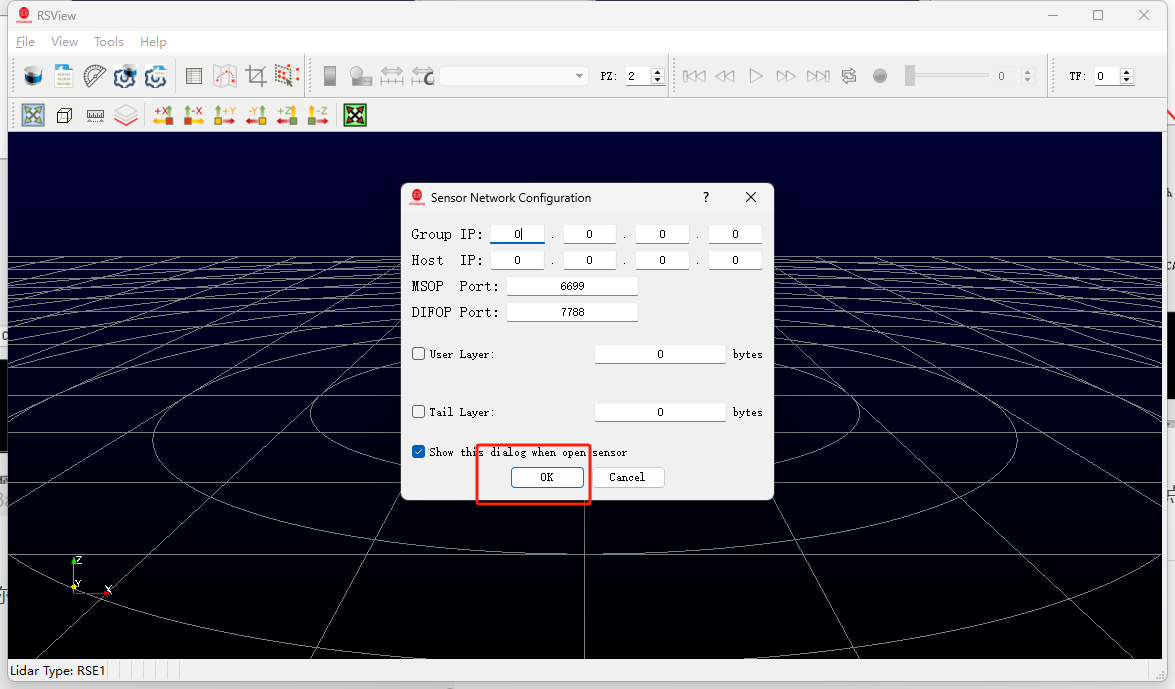
Task: Click the record button in playback toolbar
Action: [880, 76]
